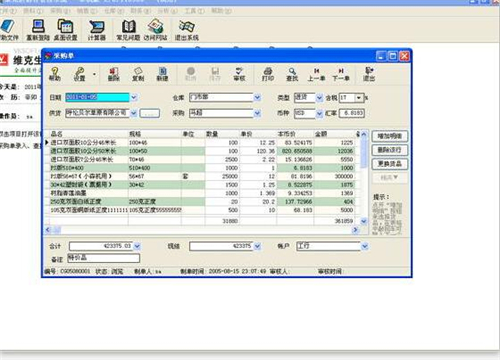500x360 pixels.
Task: Click the 更换货品 replace goods button
Action: coord(389,164)
